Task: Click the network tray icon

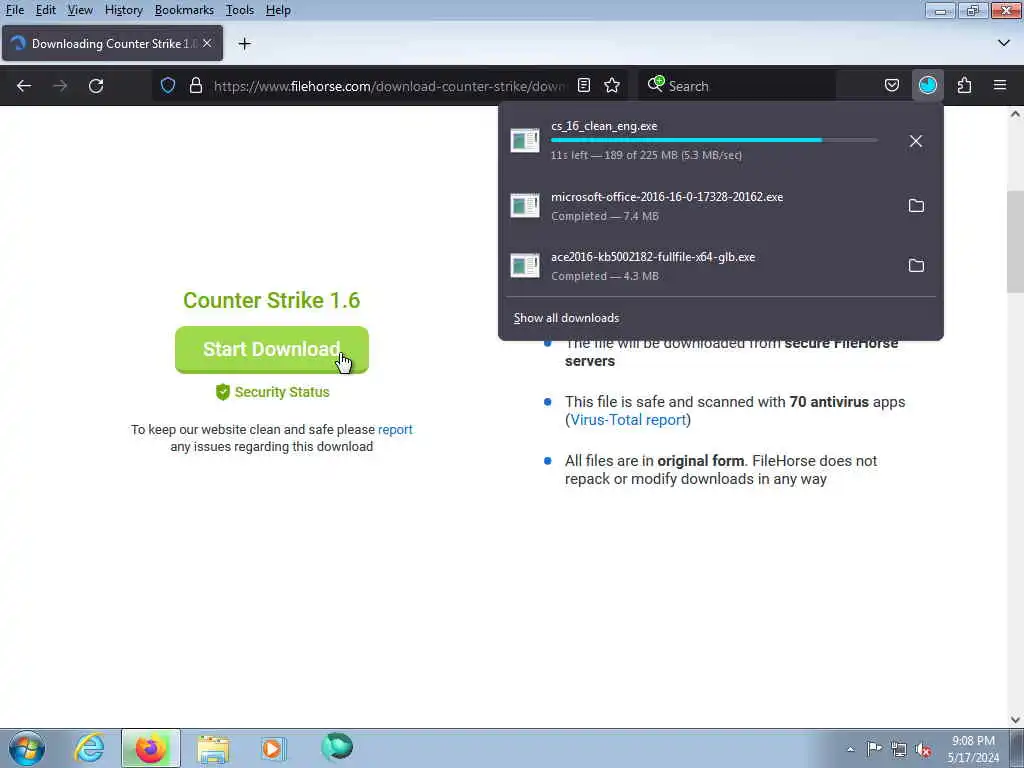Action: pos(899,749)
